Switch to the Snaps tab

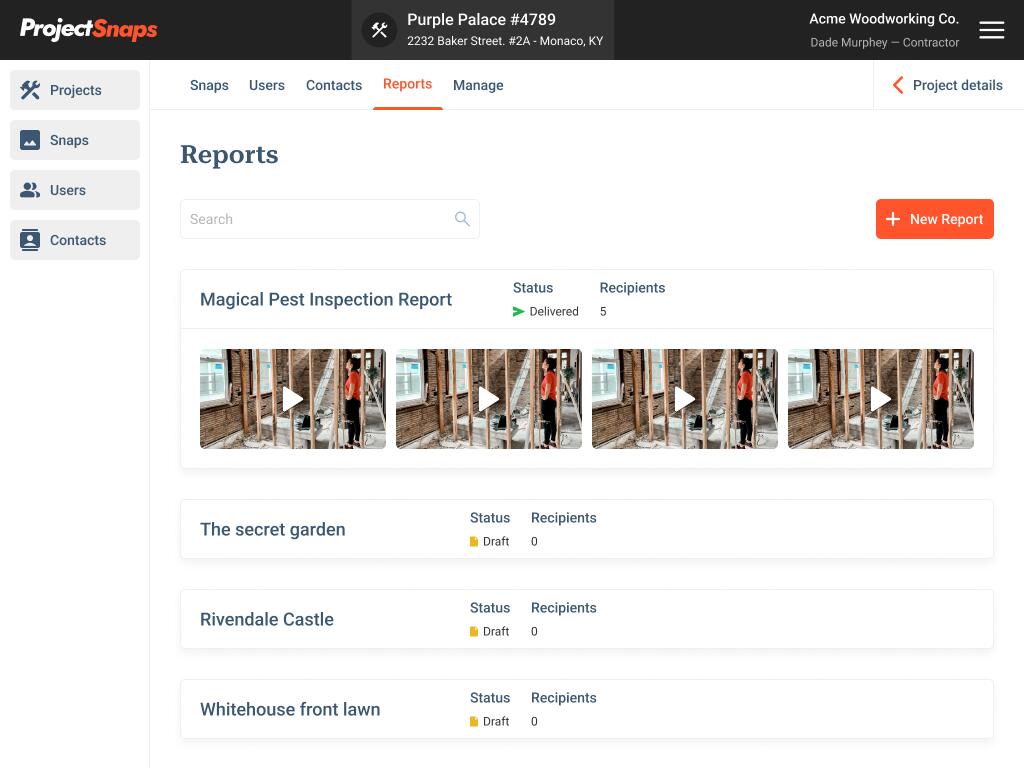click(209, 85)
